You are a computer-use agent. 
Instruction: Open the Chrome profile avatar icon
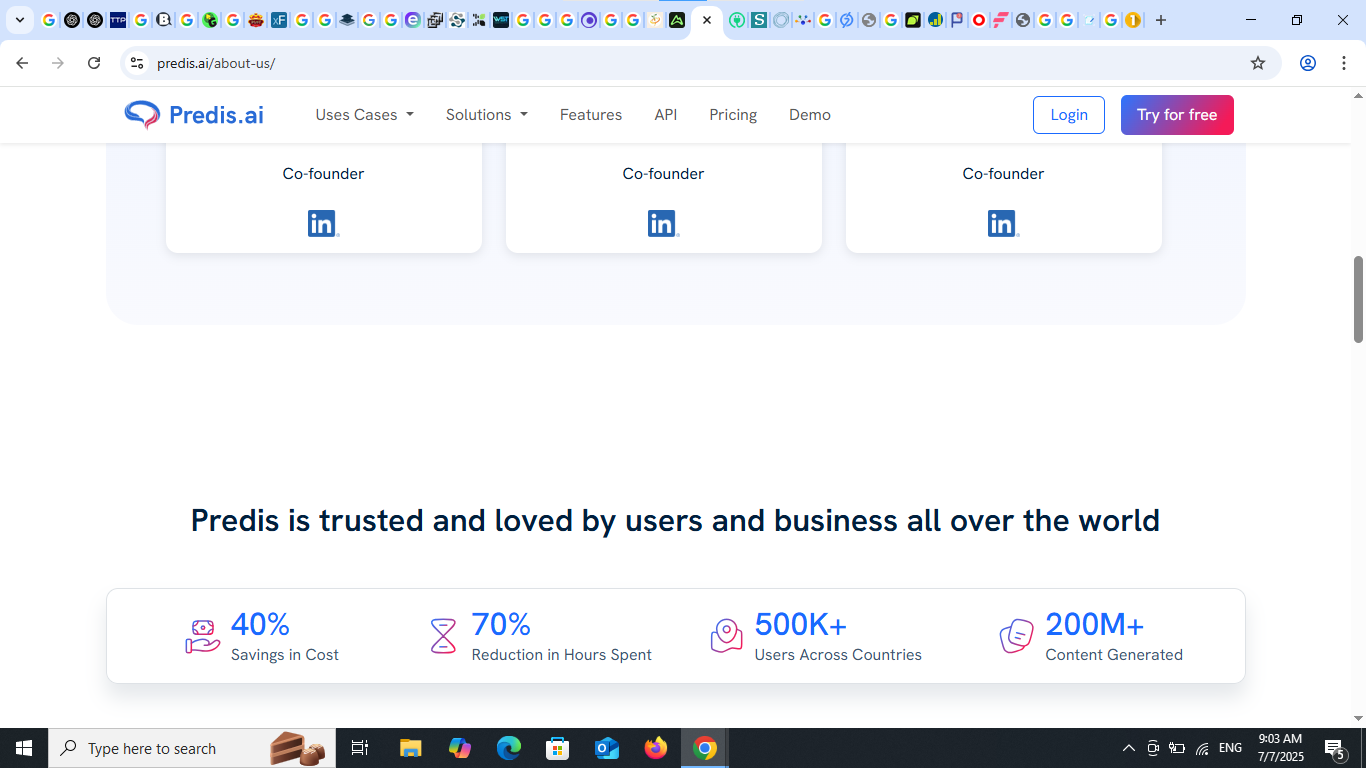pyautogui.click(x=1308, y=63)
